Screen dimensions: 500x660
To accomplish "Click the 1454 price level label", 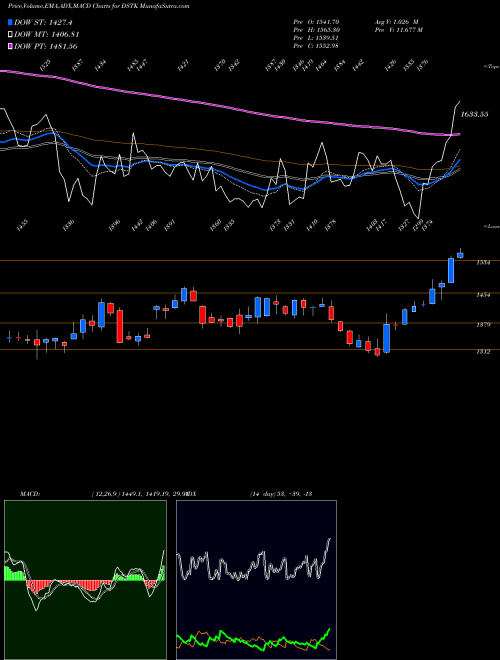I will pos(483,295).
